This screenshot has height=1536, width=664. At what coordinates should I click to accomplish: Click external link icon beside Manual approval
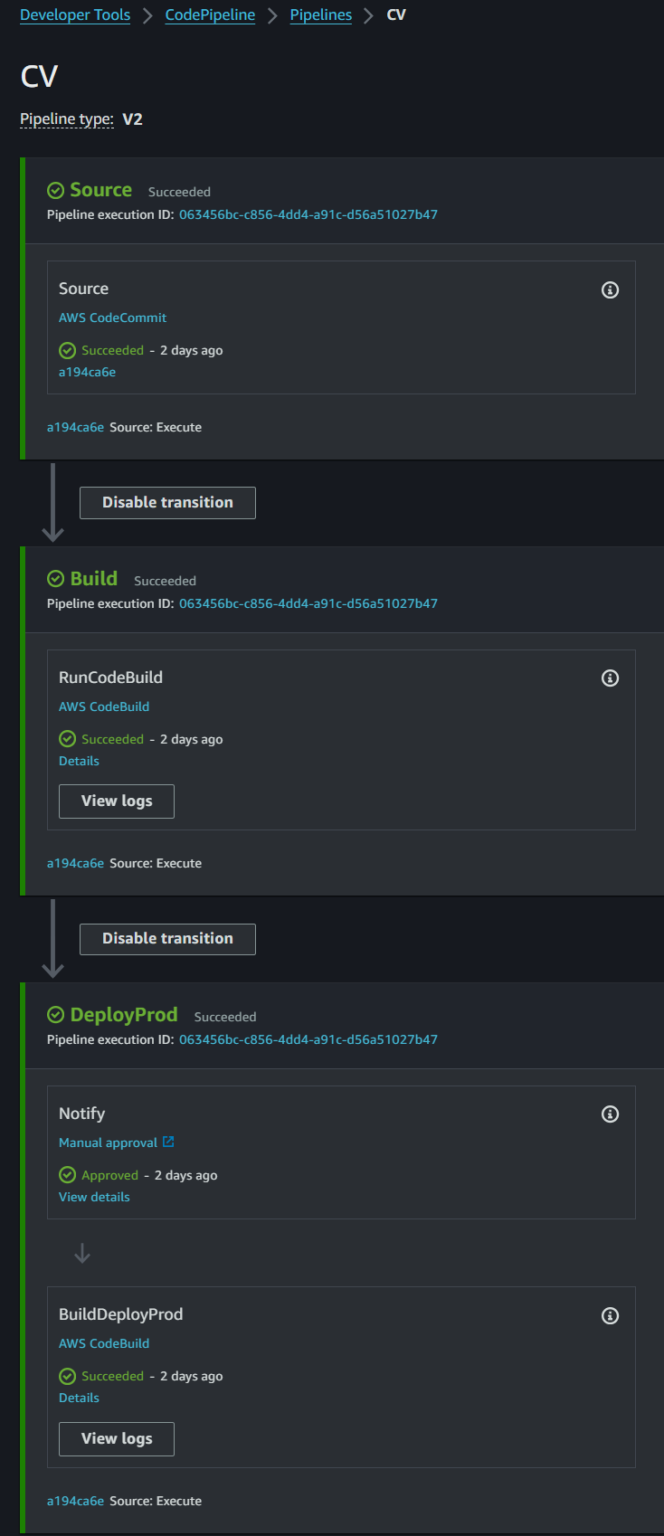coord(168,1142)
